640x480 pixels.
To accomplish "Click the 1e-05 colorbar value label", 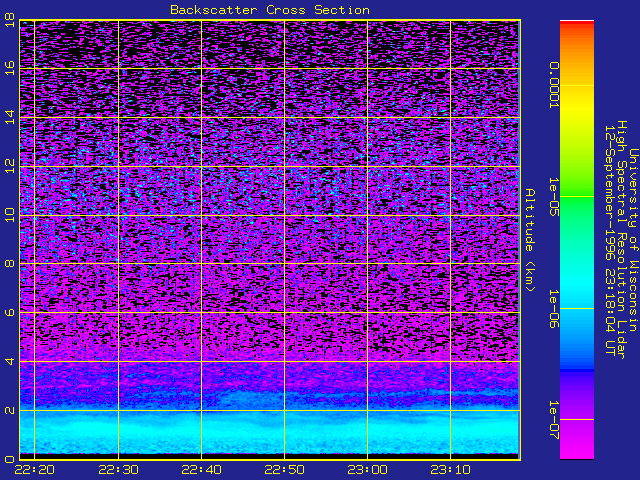I will [553, 197].
